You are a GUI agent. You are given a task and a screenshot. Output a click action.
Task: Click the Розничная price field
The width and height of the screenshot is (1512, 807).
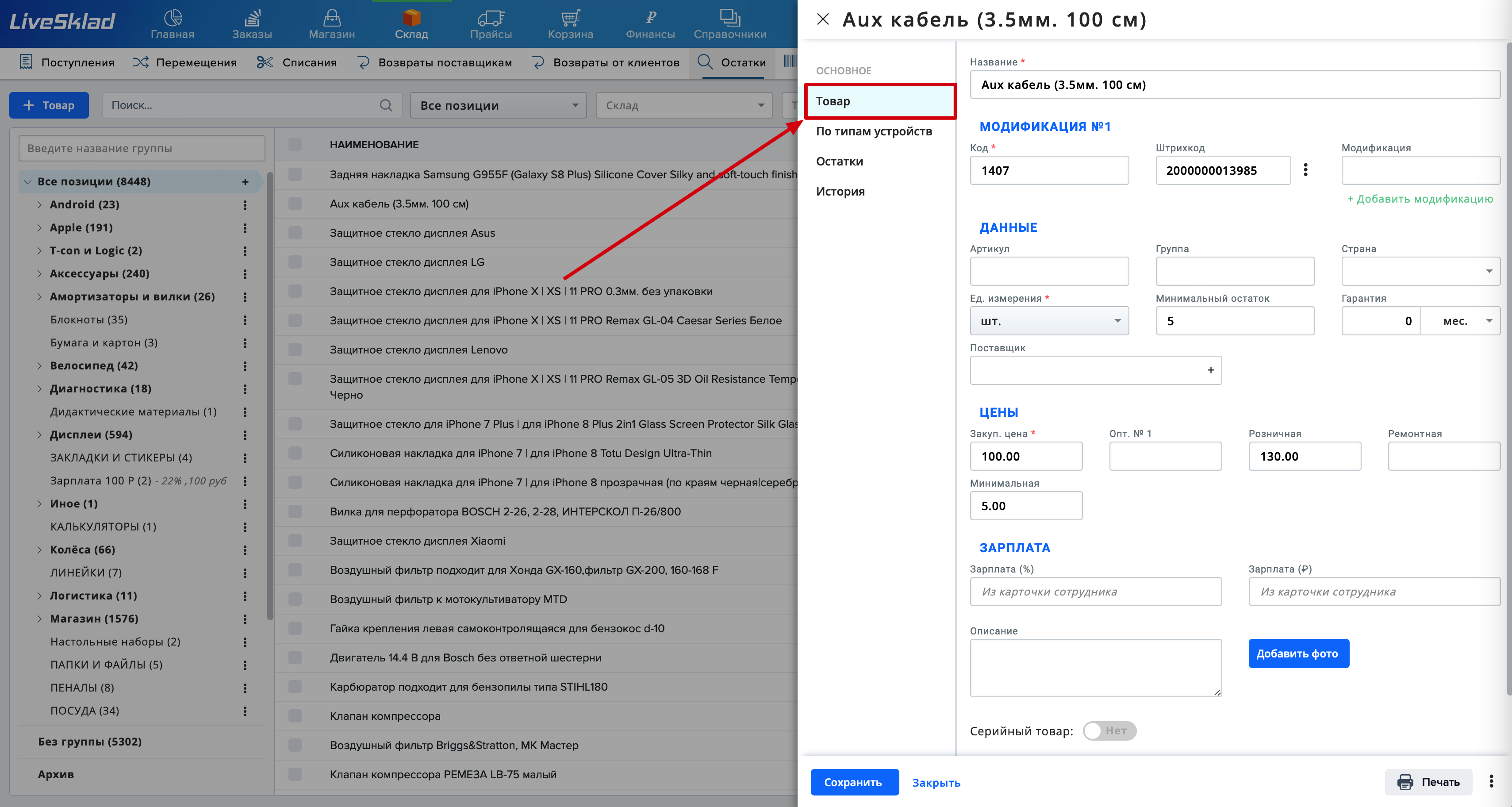1304,456
